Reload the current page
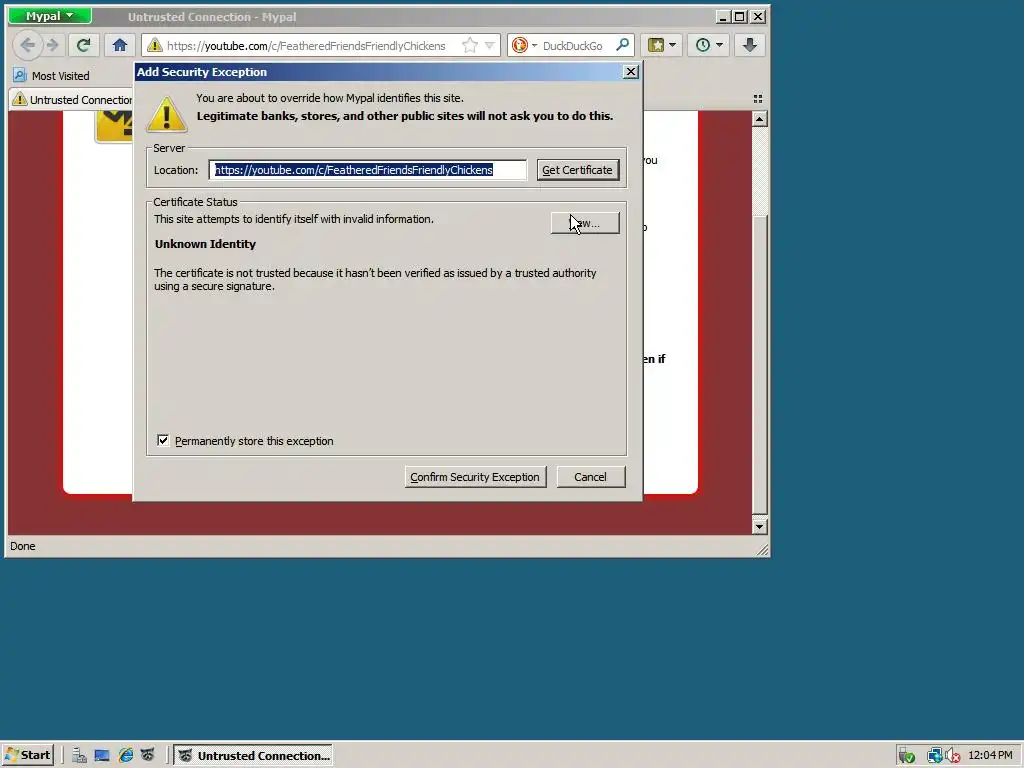1024x768 pixels. tap(83, 45)
